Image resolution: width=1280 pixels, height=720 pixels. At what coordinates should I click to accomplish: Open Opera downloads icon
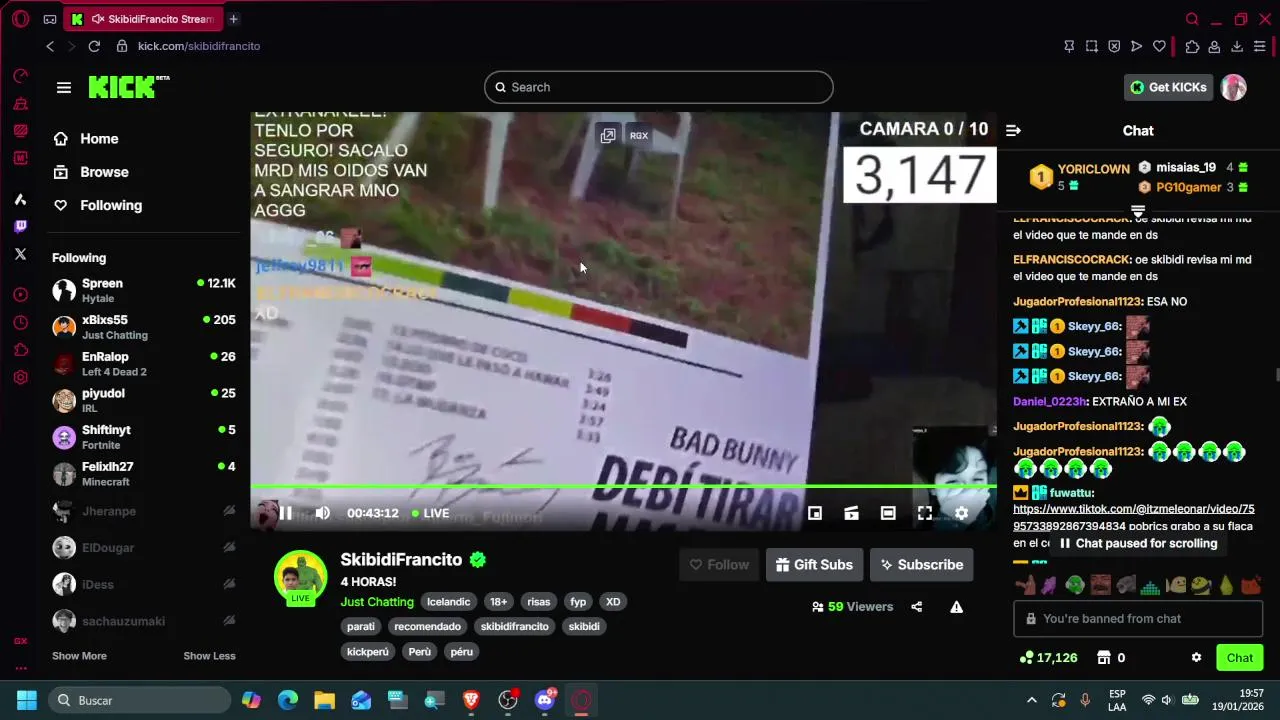pyautogui.click(x=1237, y=46)
